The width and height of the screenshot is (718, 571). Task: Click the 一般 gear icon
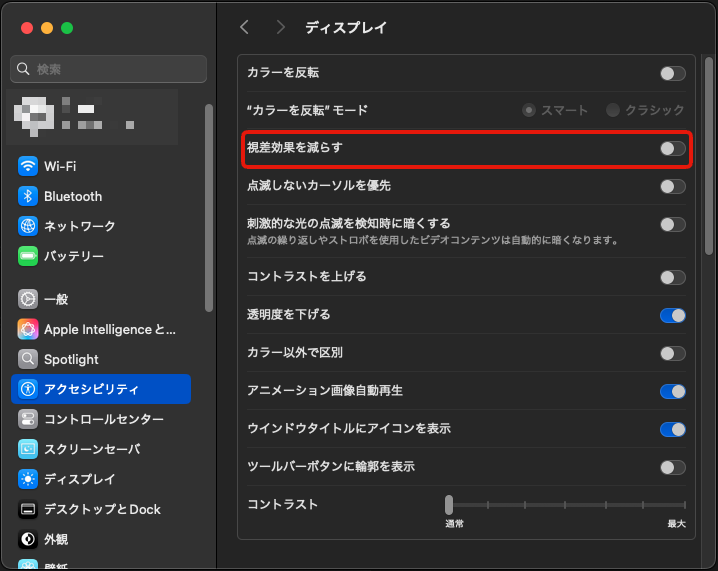click(x=28, y=299)
